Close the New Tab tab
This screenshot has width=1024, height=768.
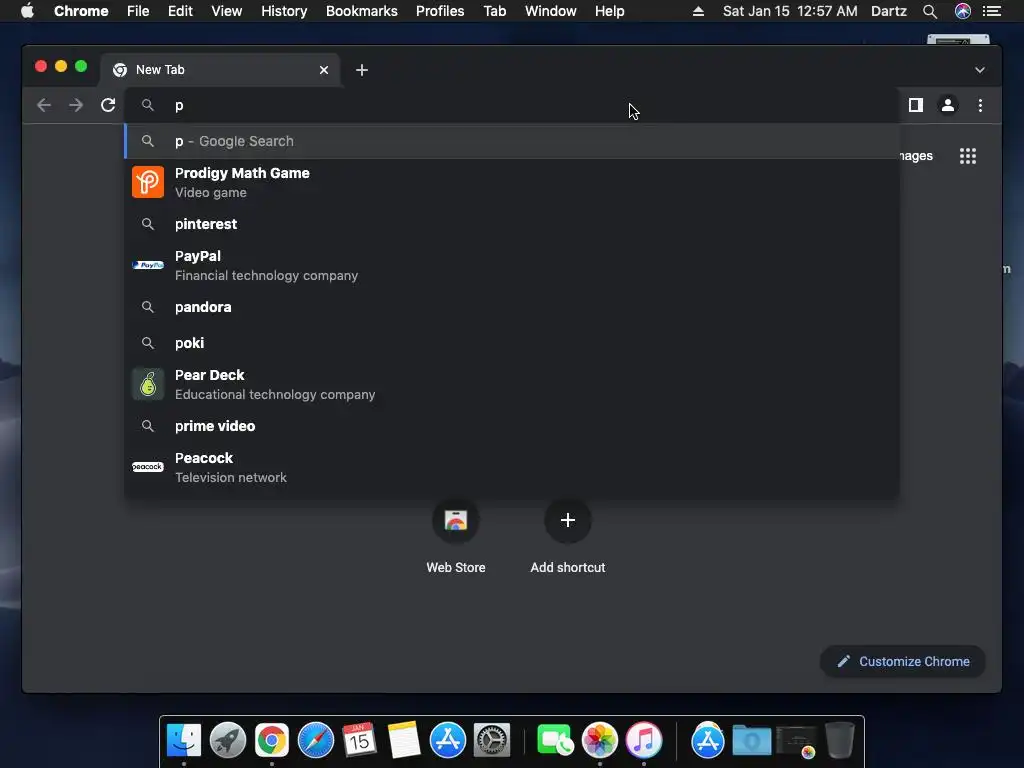[x=324, y=70]
